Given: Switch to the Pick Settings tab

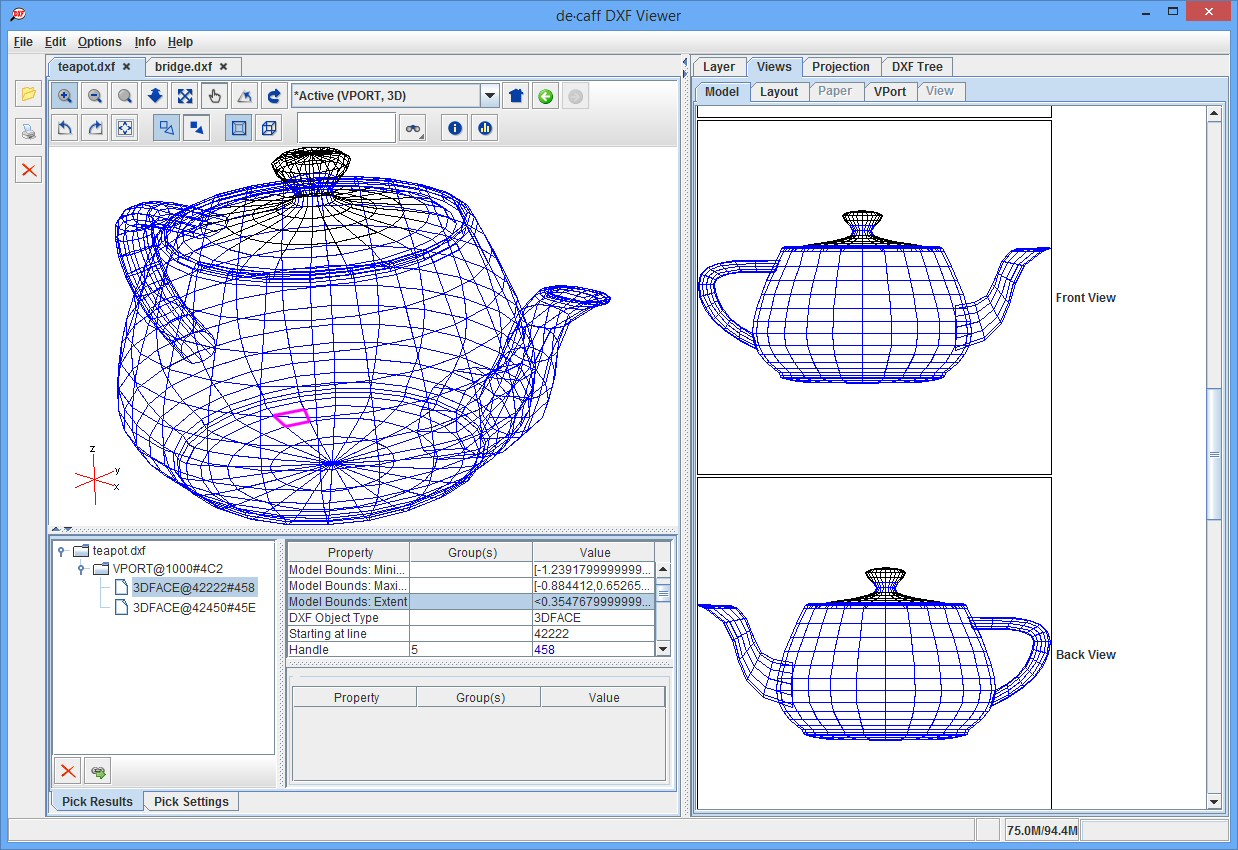Looking at the screenshot, I should pos(191,801).
